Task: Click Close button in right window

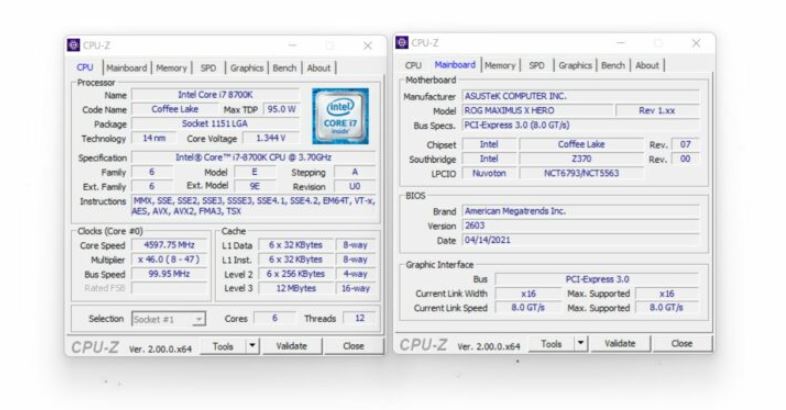Action: 682,343
